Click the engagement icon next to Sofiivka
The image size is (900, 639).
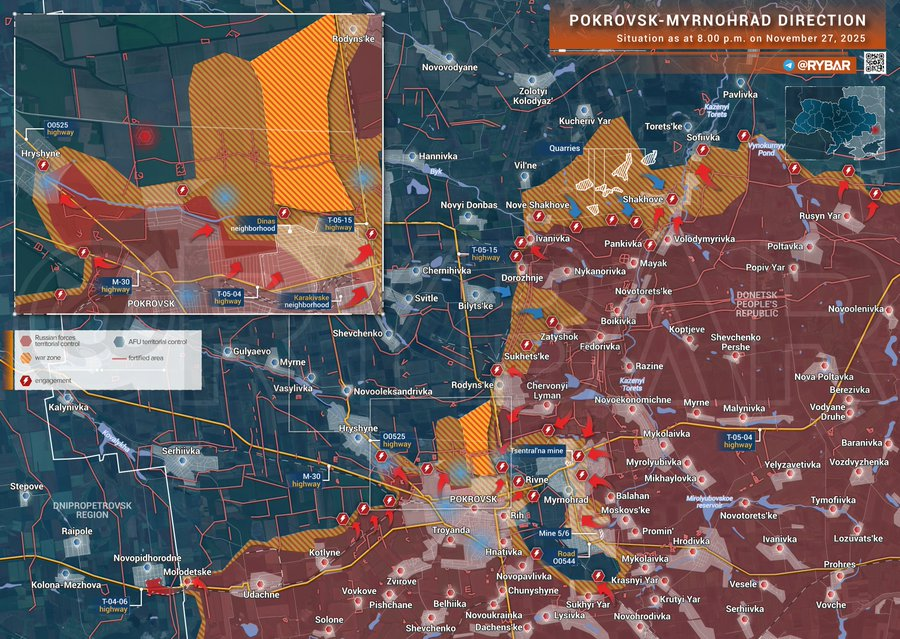pyautogui.click(x=703, y=150)
